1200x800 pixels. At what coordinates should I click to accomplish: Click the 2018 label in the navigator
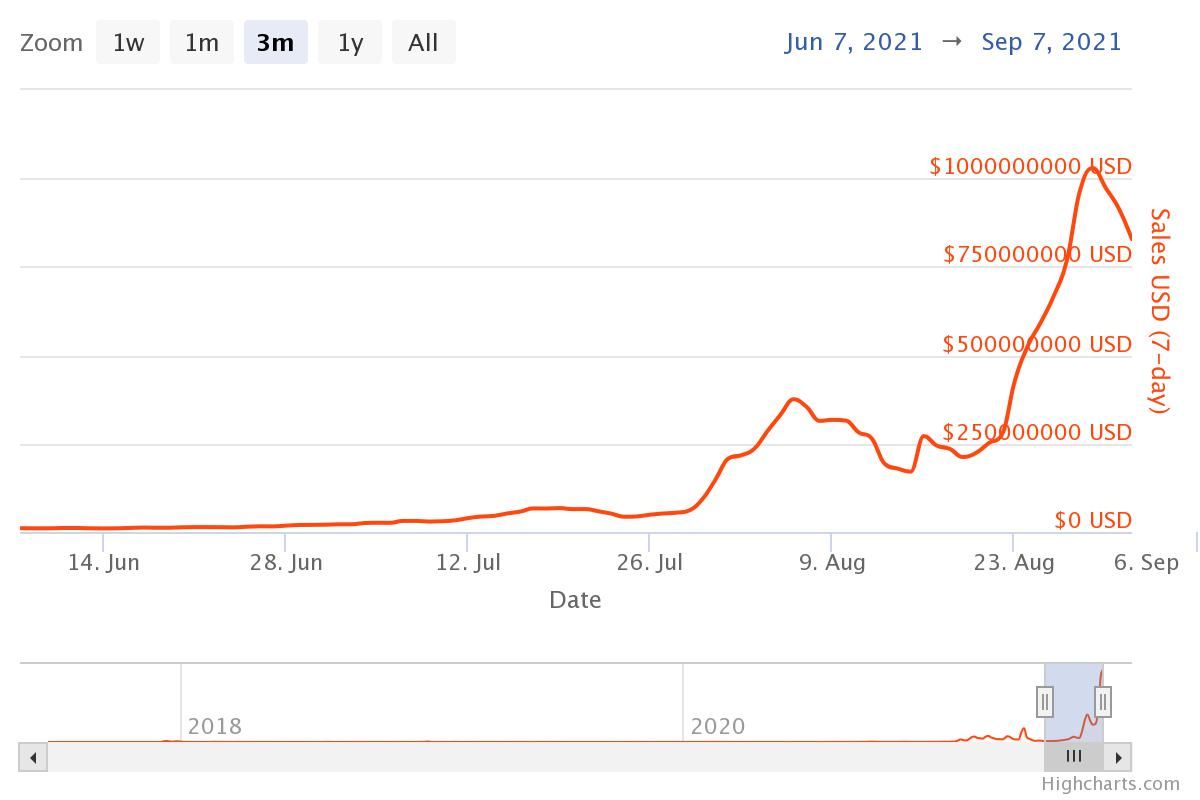point(215,727)
